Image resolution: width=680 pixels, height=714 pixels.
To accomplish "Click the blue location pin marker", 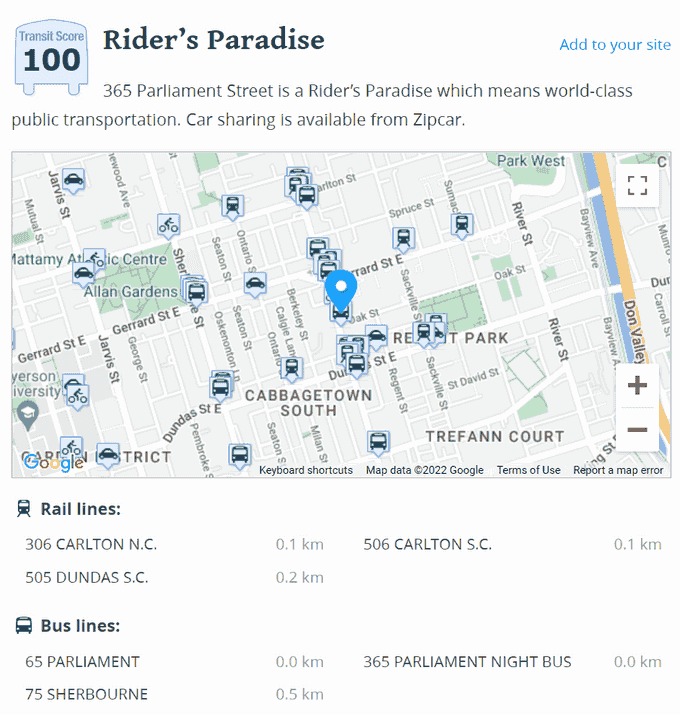I will click(341, 291).
